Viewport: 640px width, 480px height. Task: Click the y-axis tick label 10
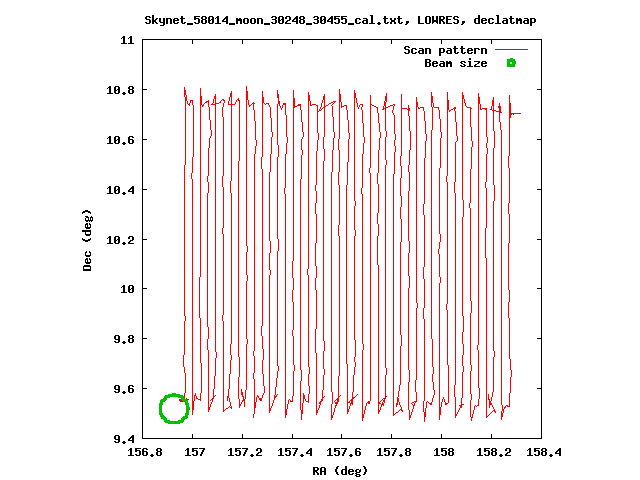click(x=127, y=289)
